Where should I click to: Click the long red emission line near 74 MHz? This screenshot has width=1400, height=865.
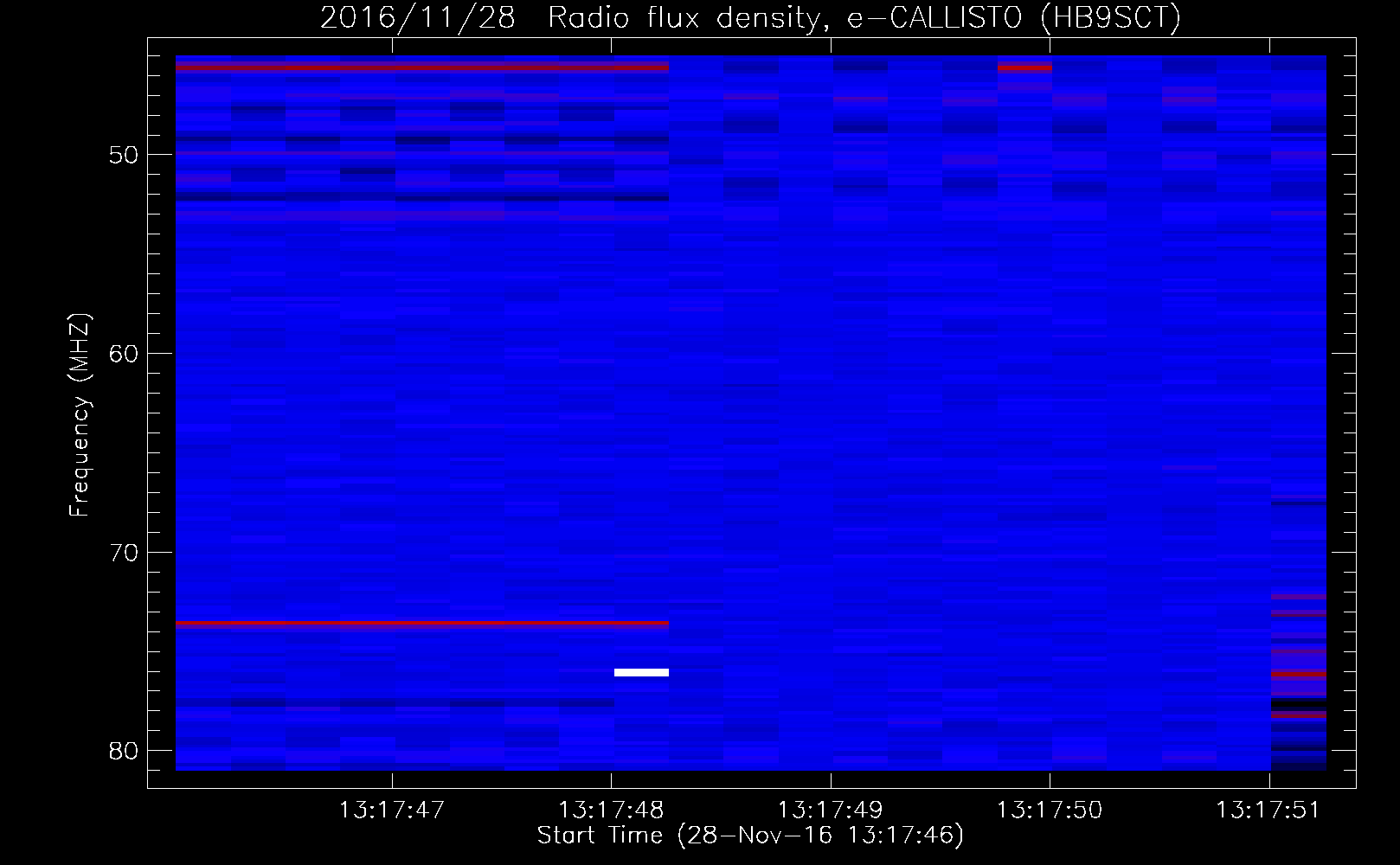coord(422,623)
